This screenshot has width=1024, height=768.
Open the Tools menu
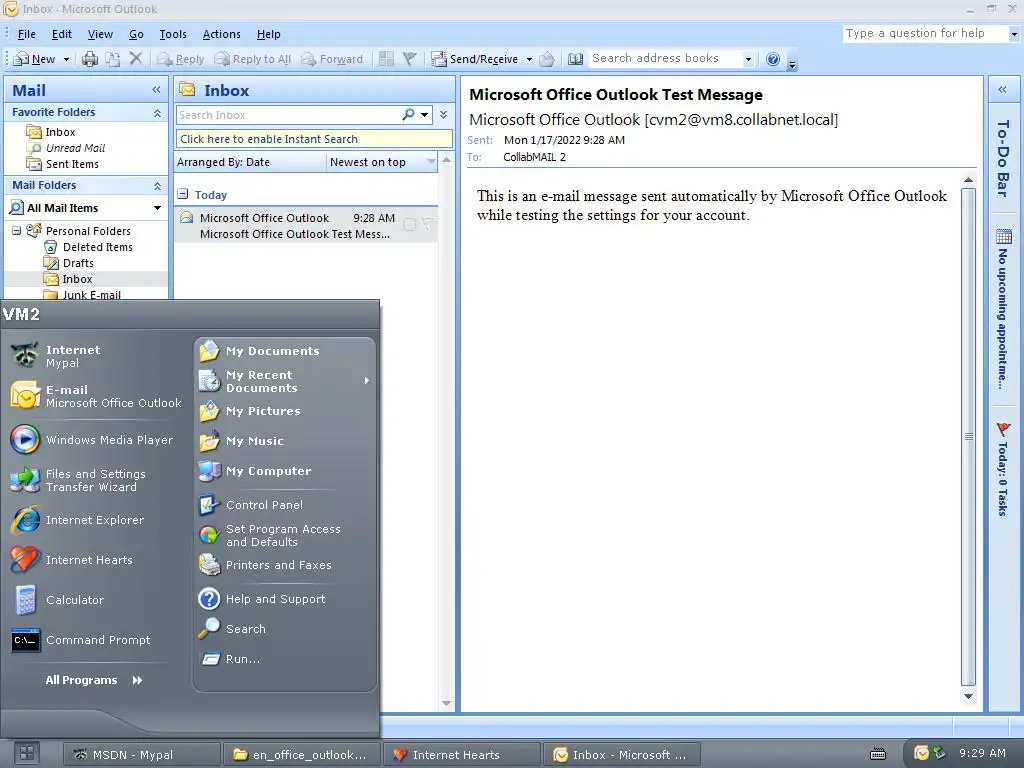pos(173,34)
